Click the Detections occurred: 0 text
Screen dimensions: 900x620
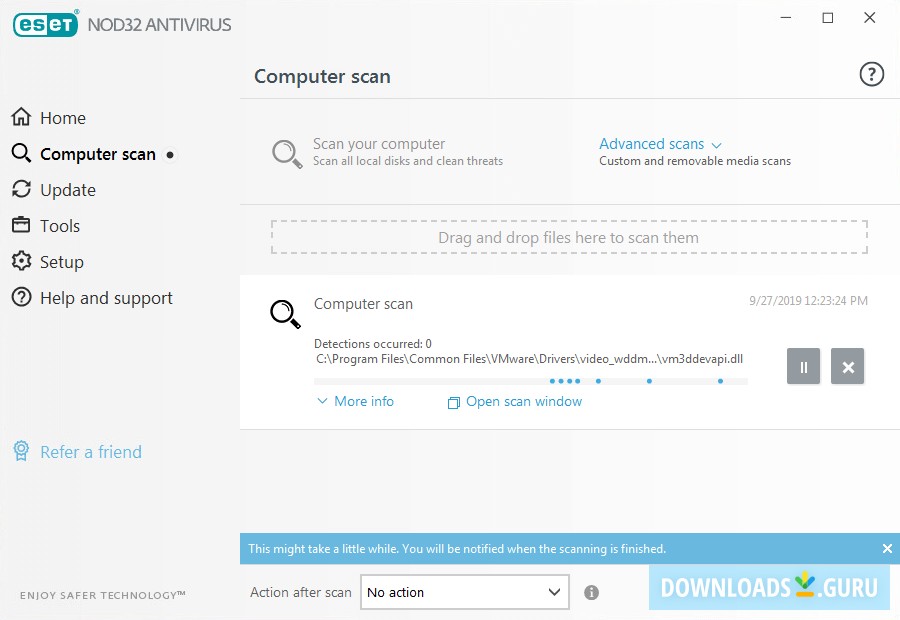pyautogui.click(x=373, y=344)
